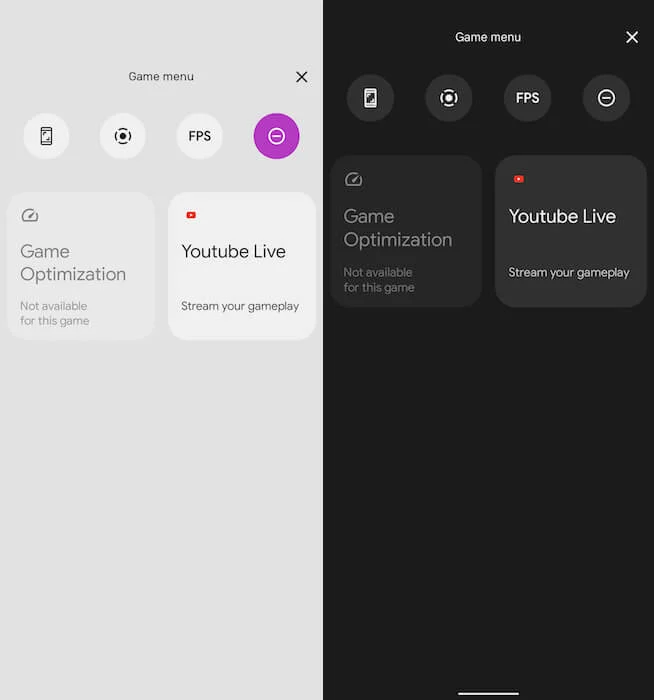Click the red YouTube logo in the light card

click(191, 215)
